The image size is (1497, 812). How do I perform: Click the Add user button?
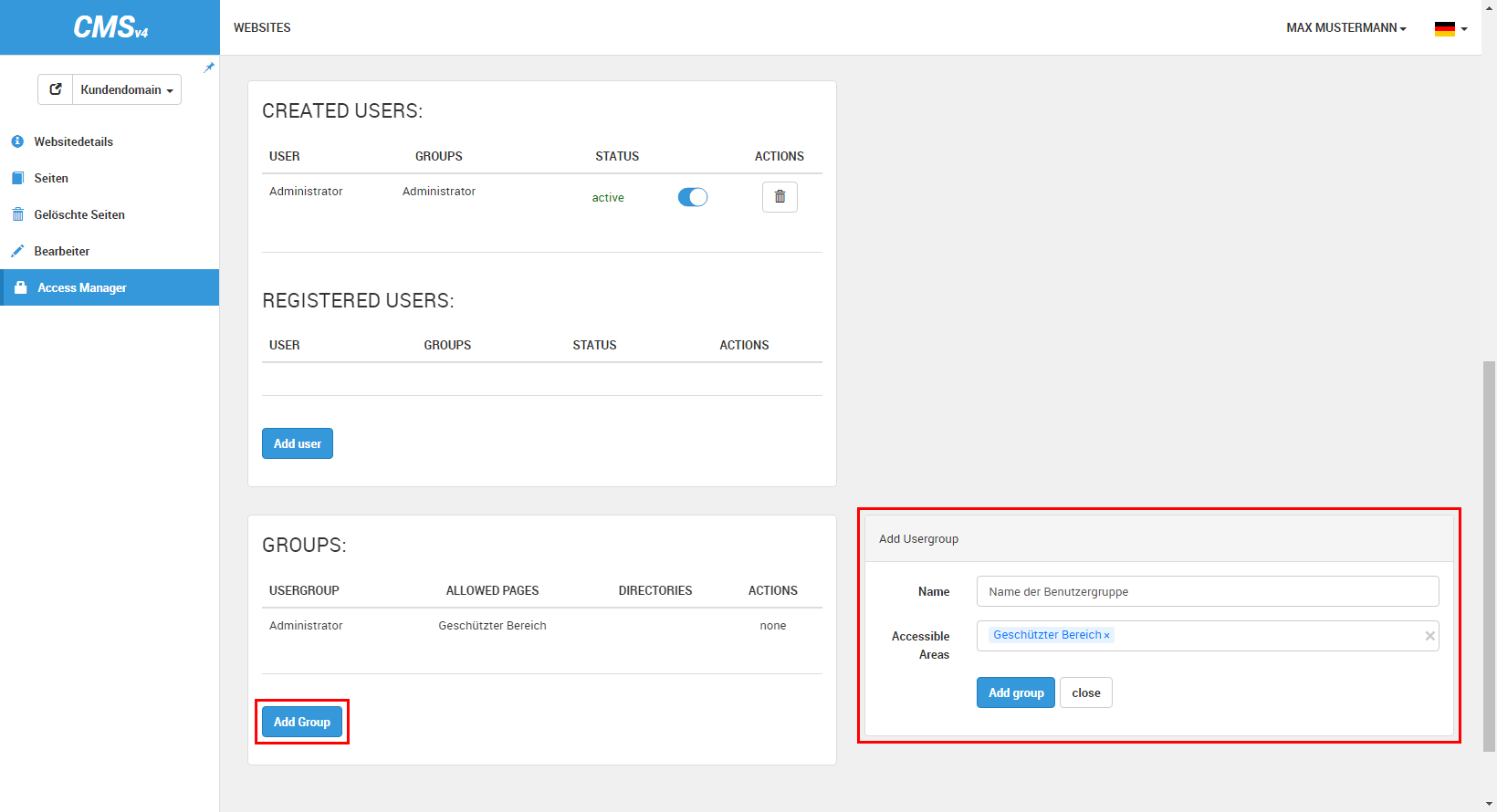(x=298, y=443)
